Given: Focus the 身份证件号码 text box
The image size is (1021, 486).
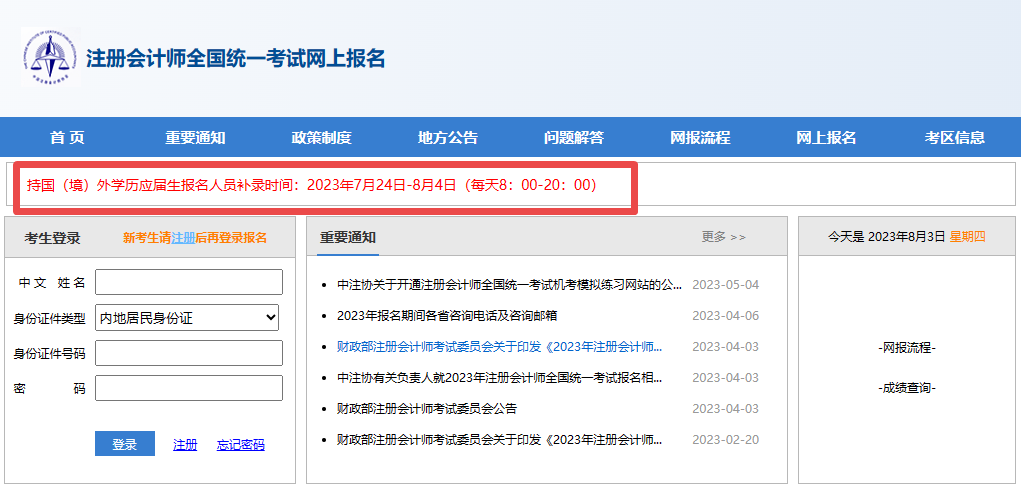Looking at the screenshot, I should (188, 353).
